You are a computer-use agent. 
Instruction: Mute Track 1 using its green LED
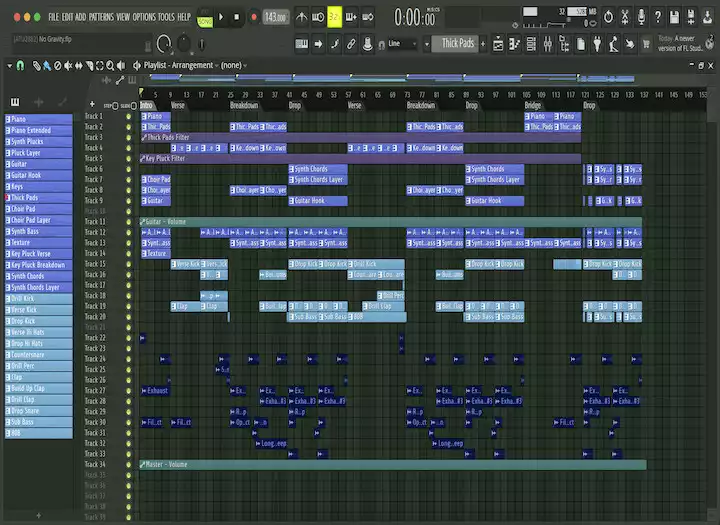[128, 116]
